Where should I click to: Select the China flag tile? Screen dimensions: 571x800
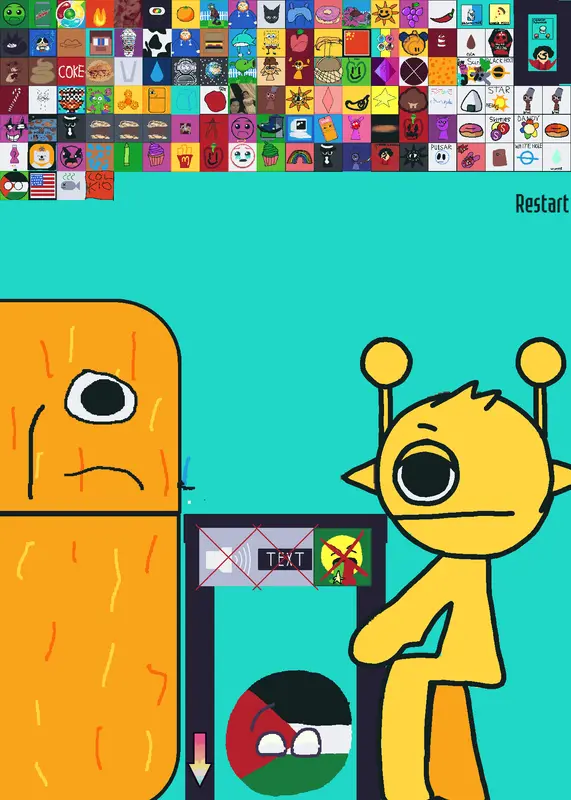(x=357, y=43)
